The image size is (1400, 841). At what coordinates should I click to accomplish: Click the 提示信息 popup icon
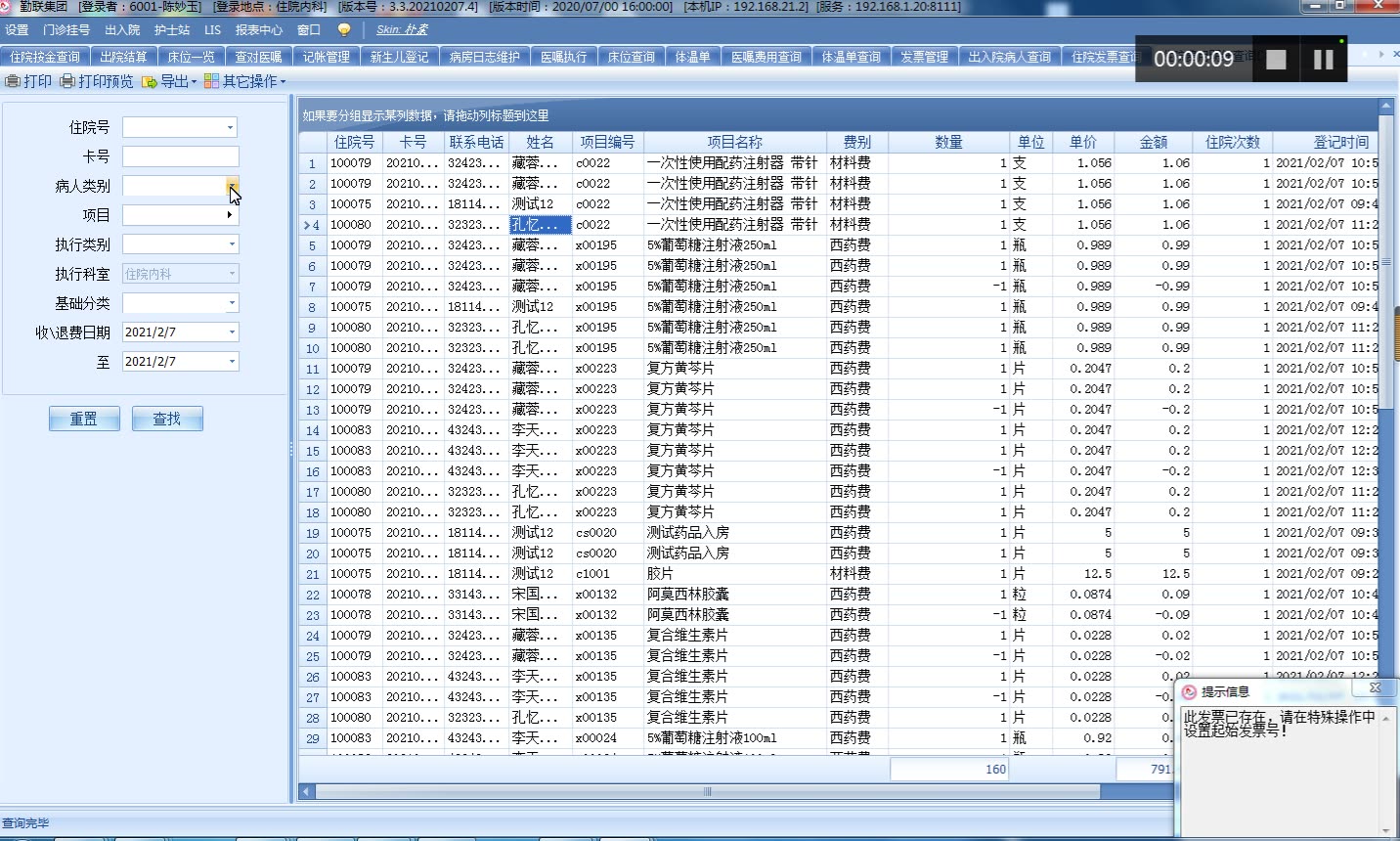pos(1190,691)
